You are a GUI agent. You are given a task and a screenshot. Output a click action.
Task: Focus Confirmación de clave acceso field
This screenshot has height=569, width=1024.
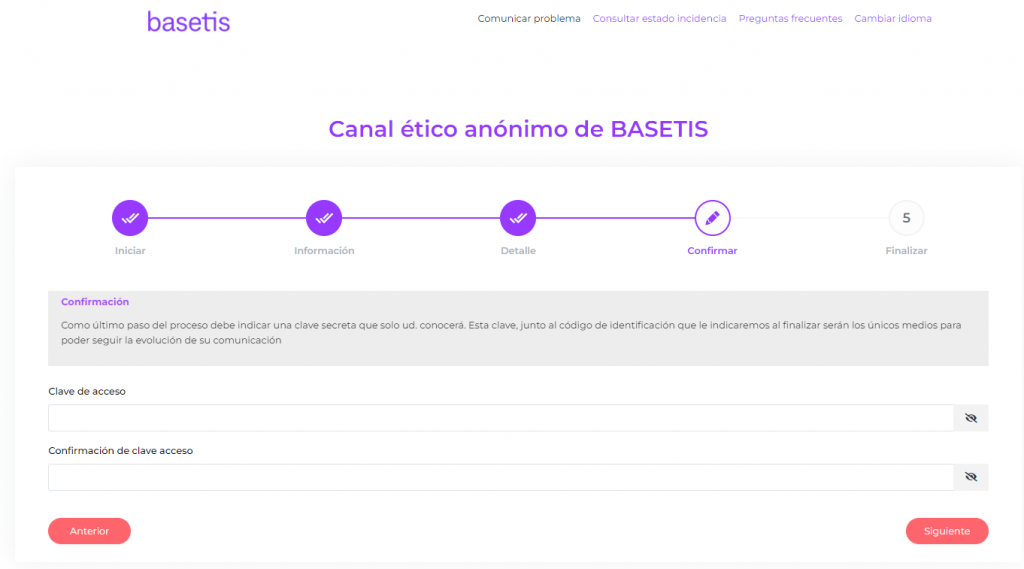point(500,477)
